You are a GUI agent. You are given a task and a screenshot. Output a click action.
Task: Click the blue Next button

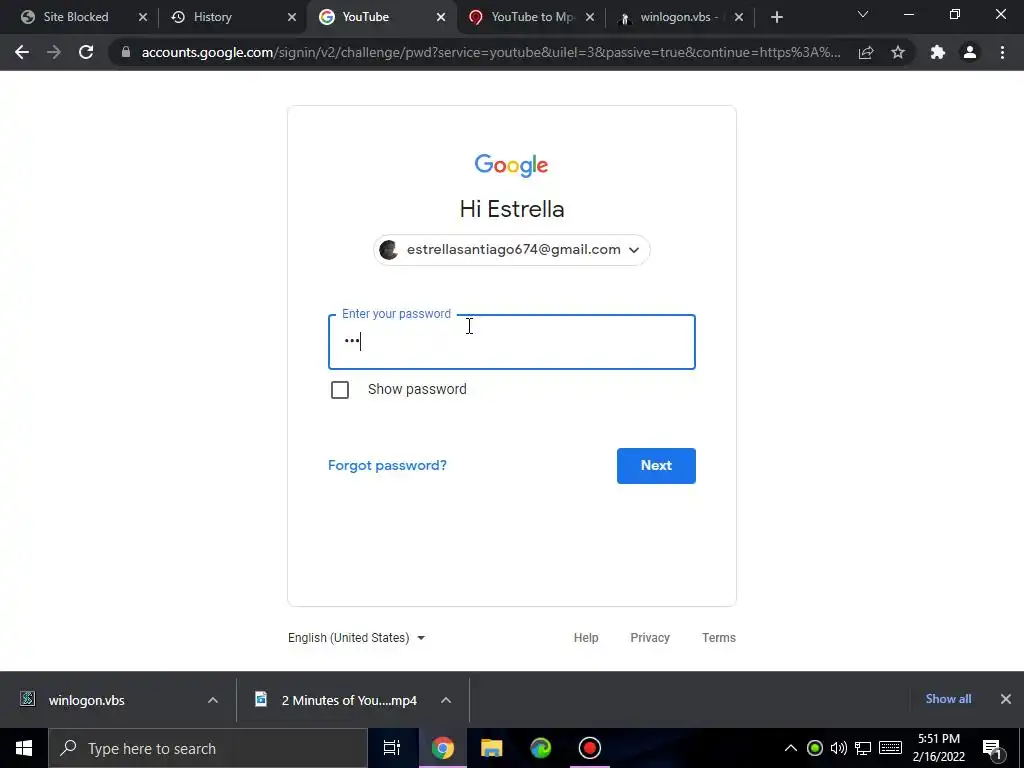tap(656, 466)
